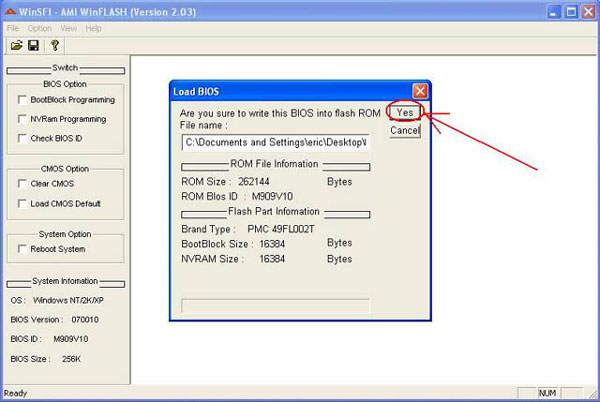The height and width of the screenshot is (402, 600).
Task: Toggle Load CMOS Default checkbox
Action: tap(22, 203)
